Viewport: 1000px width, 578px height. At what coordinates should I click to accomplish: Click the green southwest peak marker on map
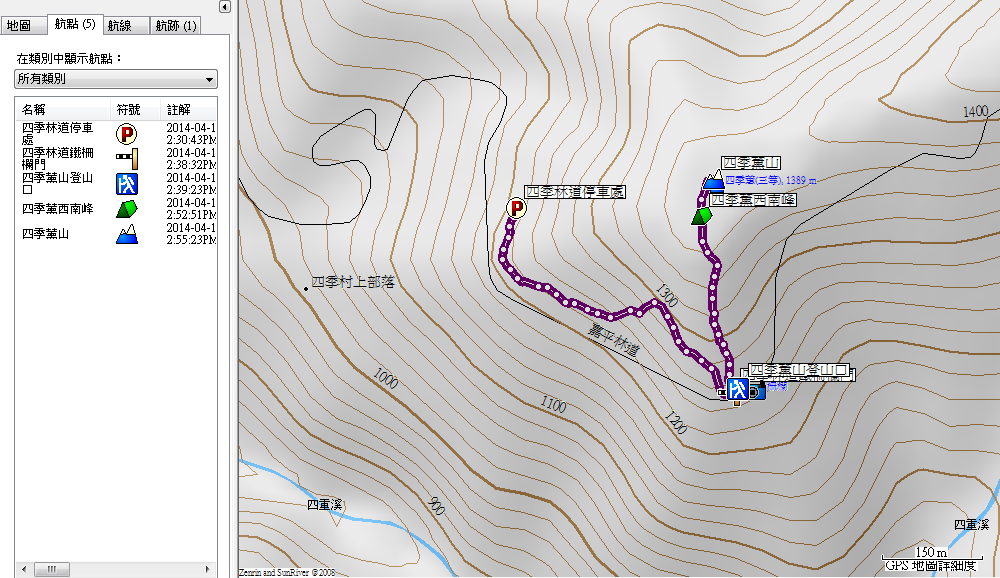pos(702,216)
